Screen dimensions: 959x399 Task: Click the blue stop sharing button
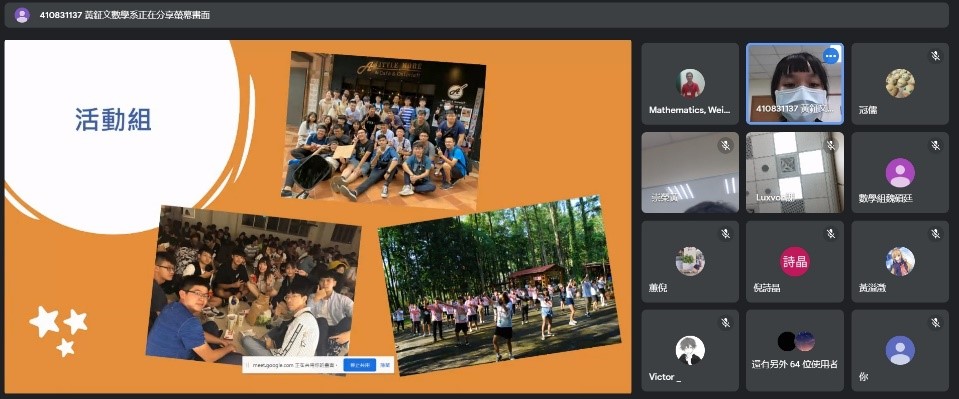(x=359, y=365)
